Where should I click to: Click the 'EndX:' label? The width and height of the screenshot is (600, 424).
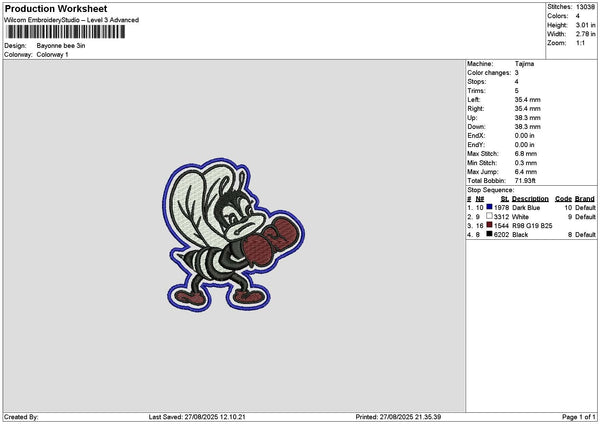coord(476,136)
